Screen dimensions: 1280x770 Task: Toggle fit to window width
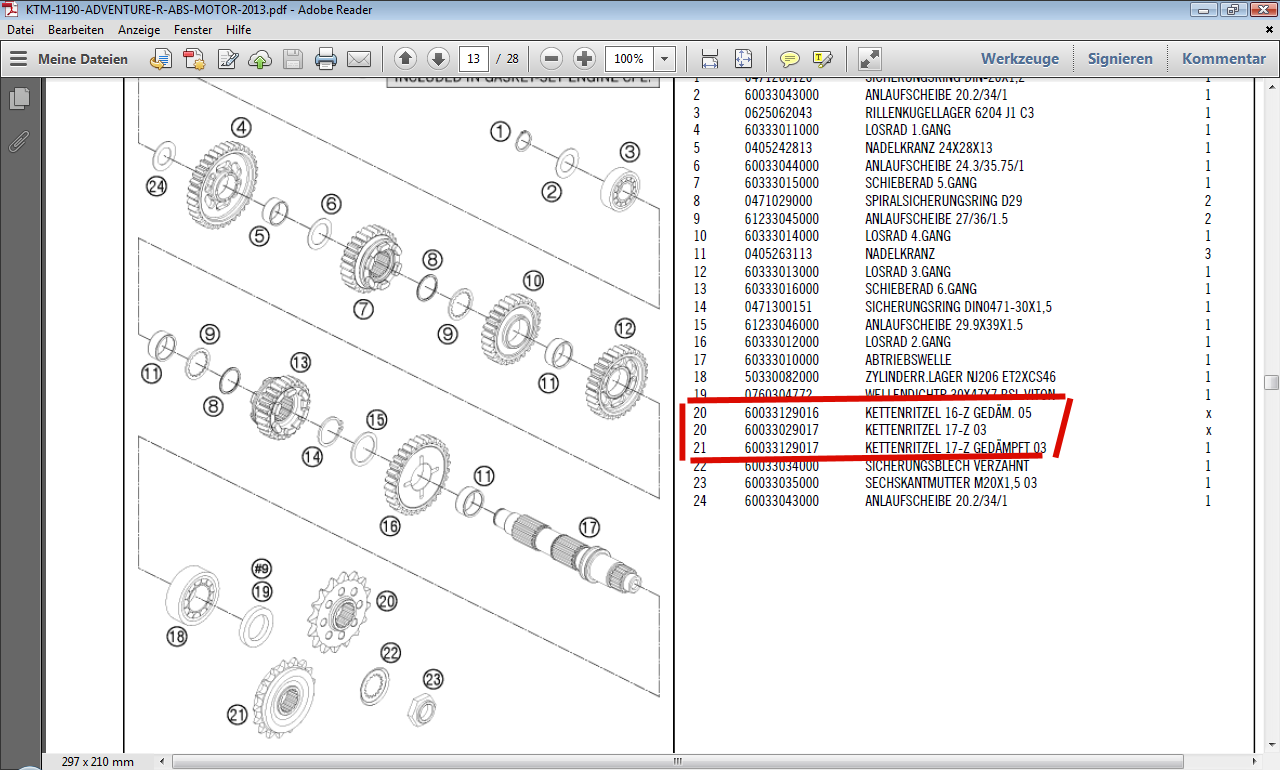(x=710, y=59)
